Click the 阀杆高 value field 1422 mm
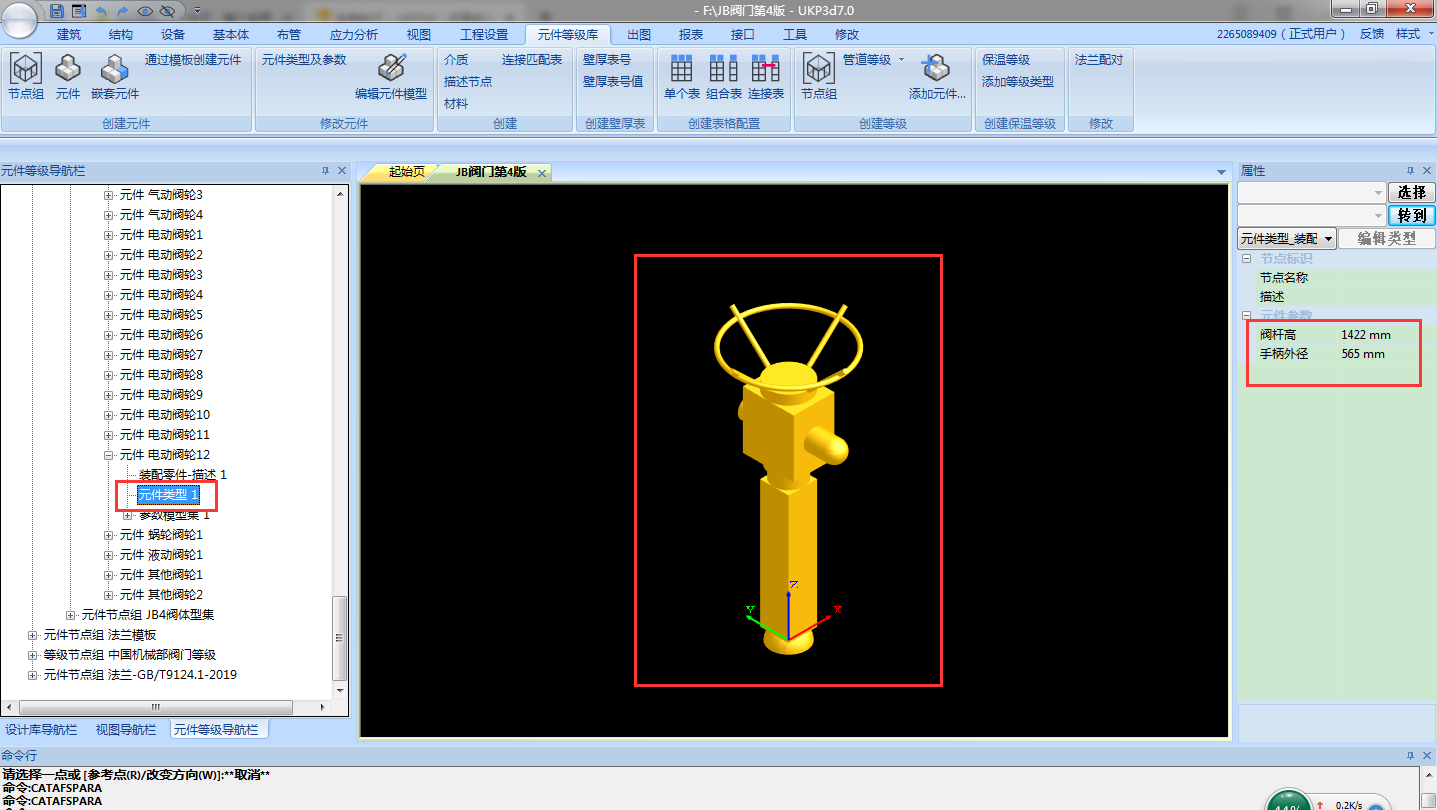 tap(1366, 335)
